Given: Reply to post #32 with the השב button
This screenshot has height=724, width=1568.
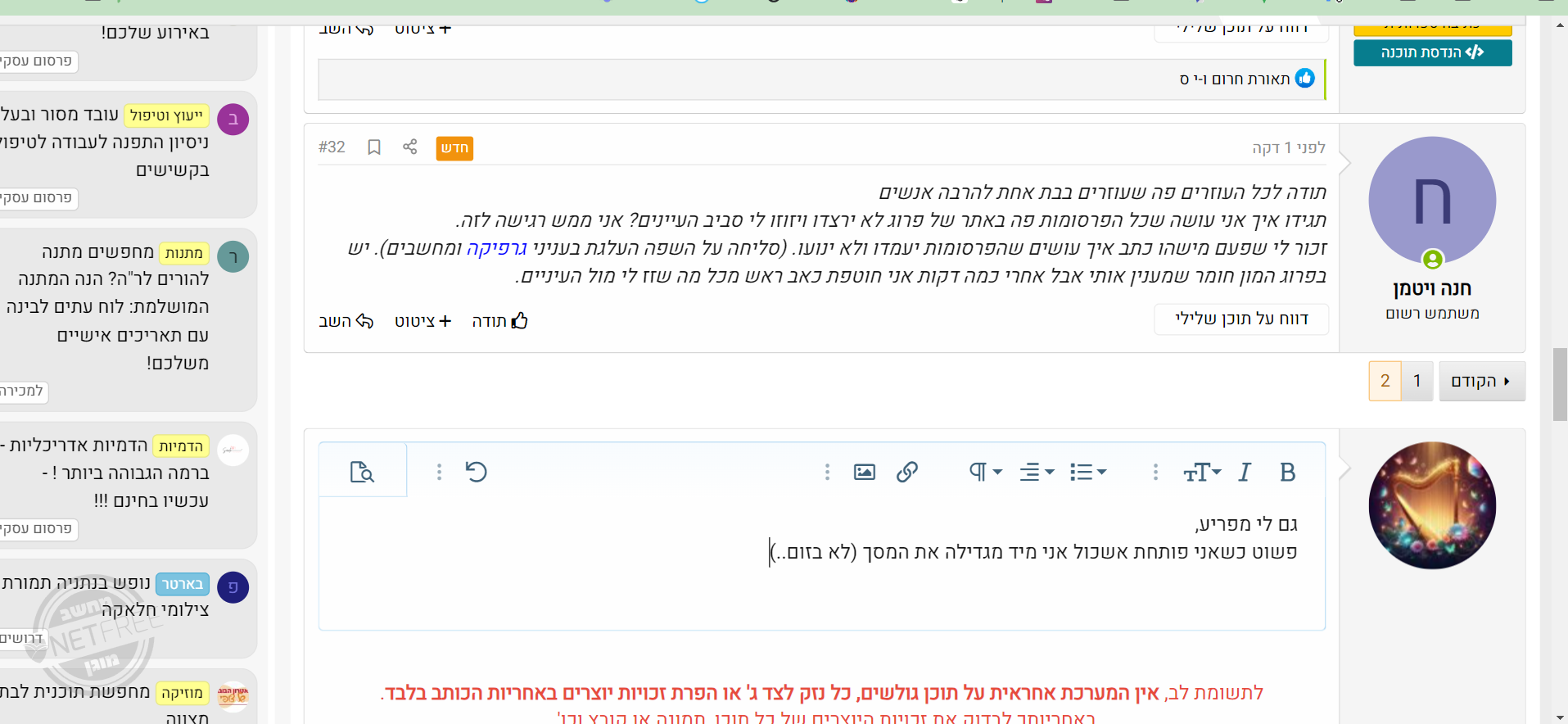Looking at the screenshot, I should click(x=346, y=321).
